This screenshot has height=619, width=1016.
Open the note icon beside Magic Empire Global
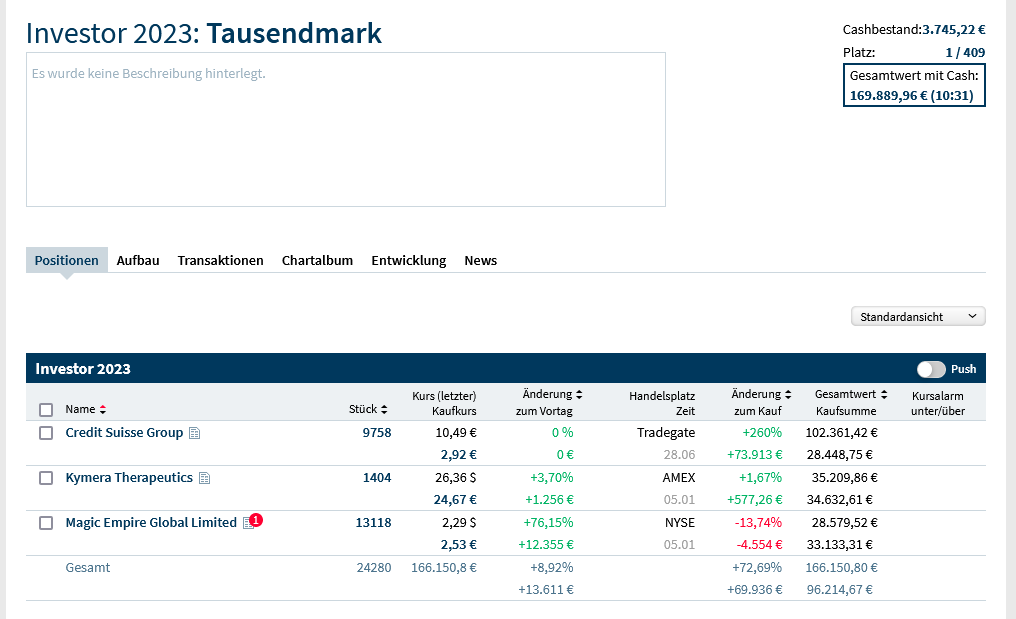(248, 523)
